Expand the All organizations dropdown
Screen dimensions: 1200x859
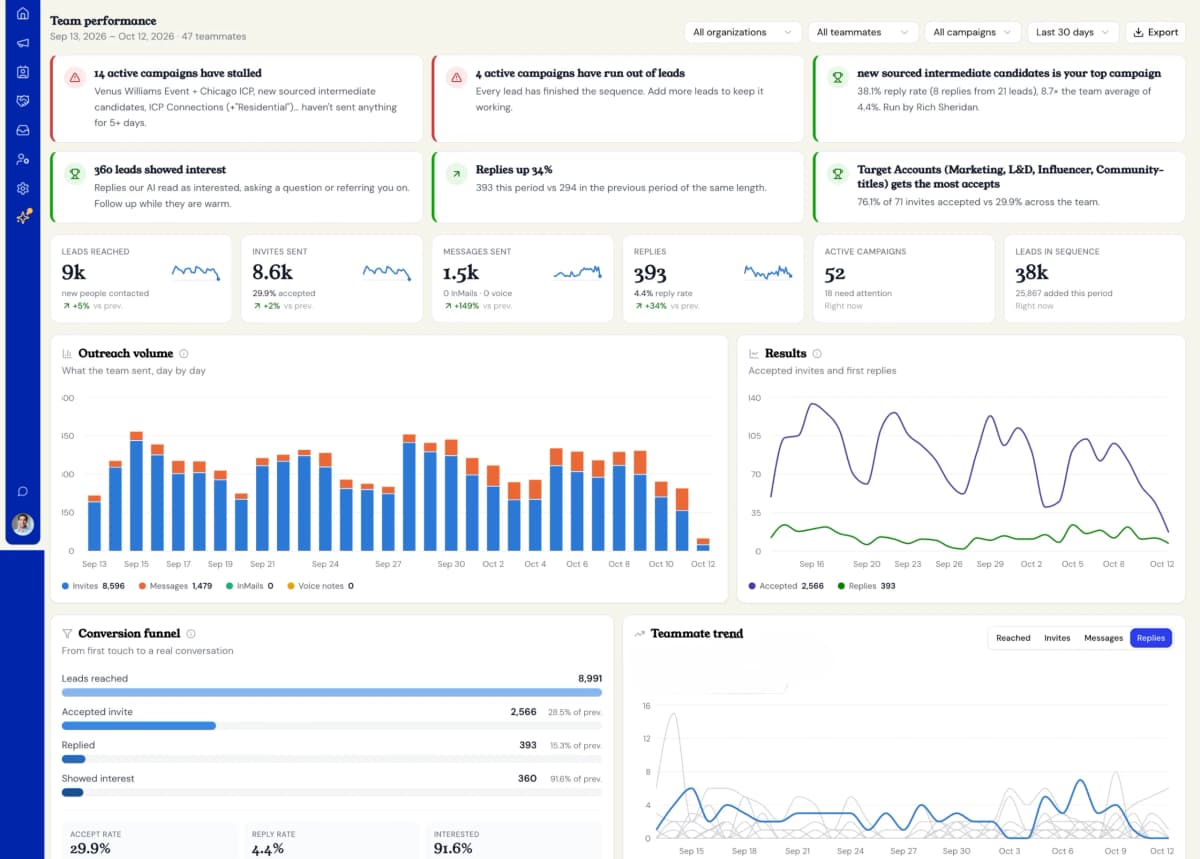pyautogui.click(x=743, y=32)
